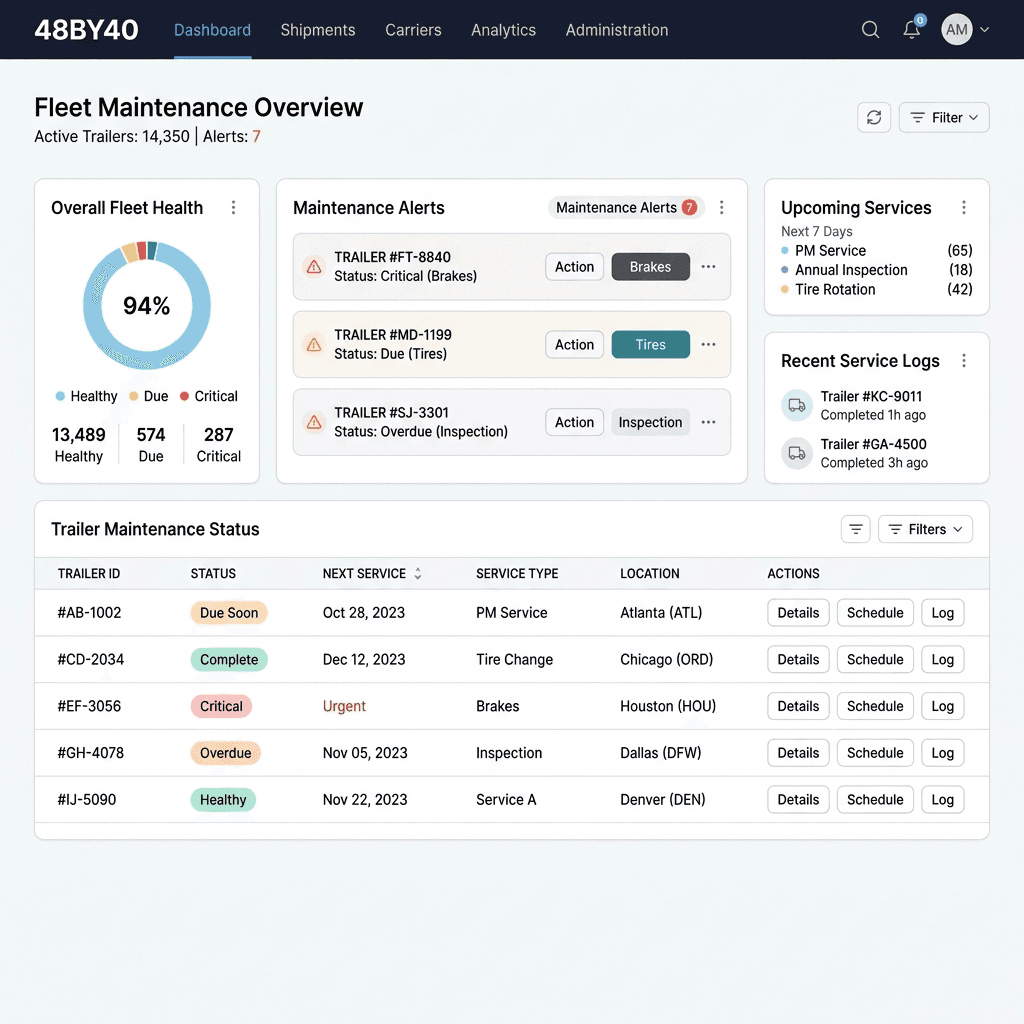Click Action for Trailer #FT-8840

(x=575, y=266)
